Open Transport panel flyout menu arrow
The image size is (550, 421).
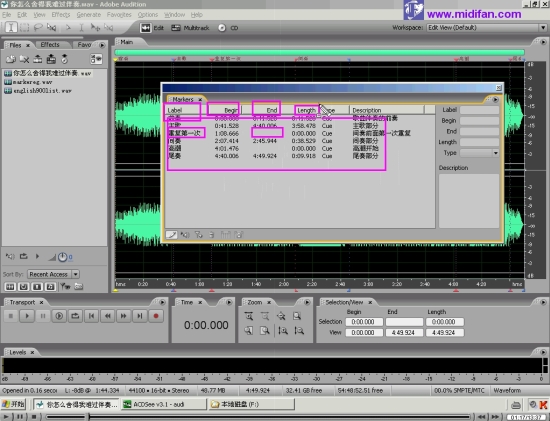click(x=162, y=302)
